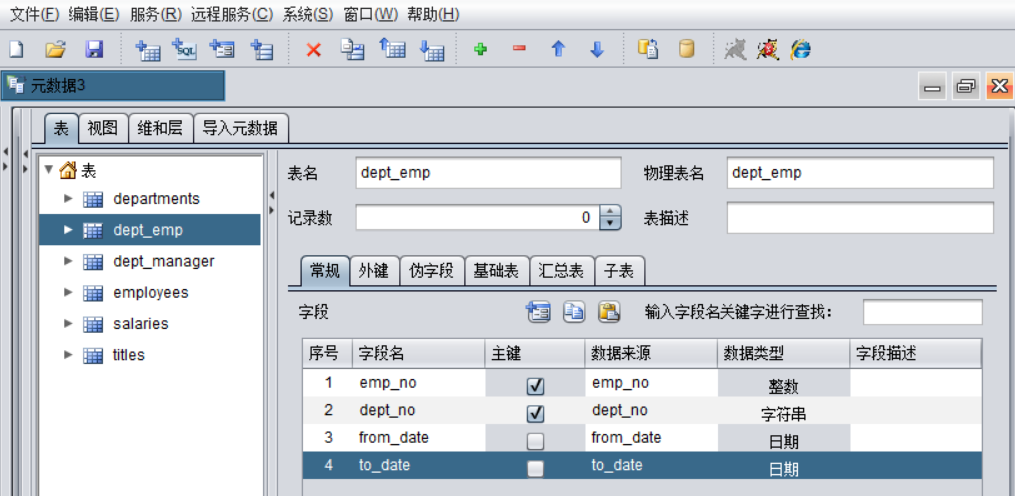
Task: Check primary key for from_date
Action: 535,441
